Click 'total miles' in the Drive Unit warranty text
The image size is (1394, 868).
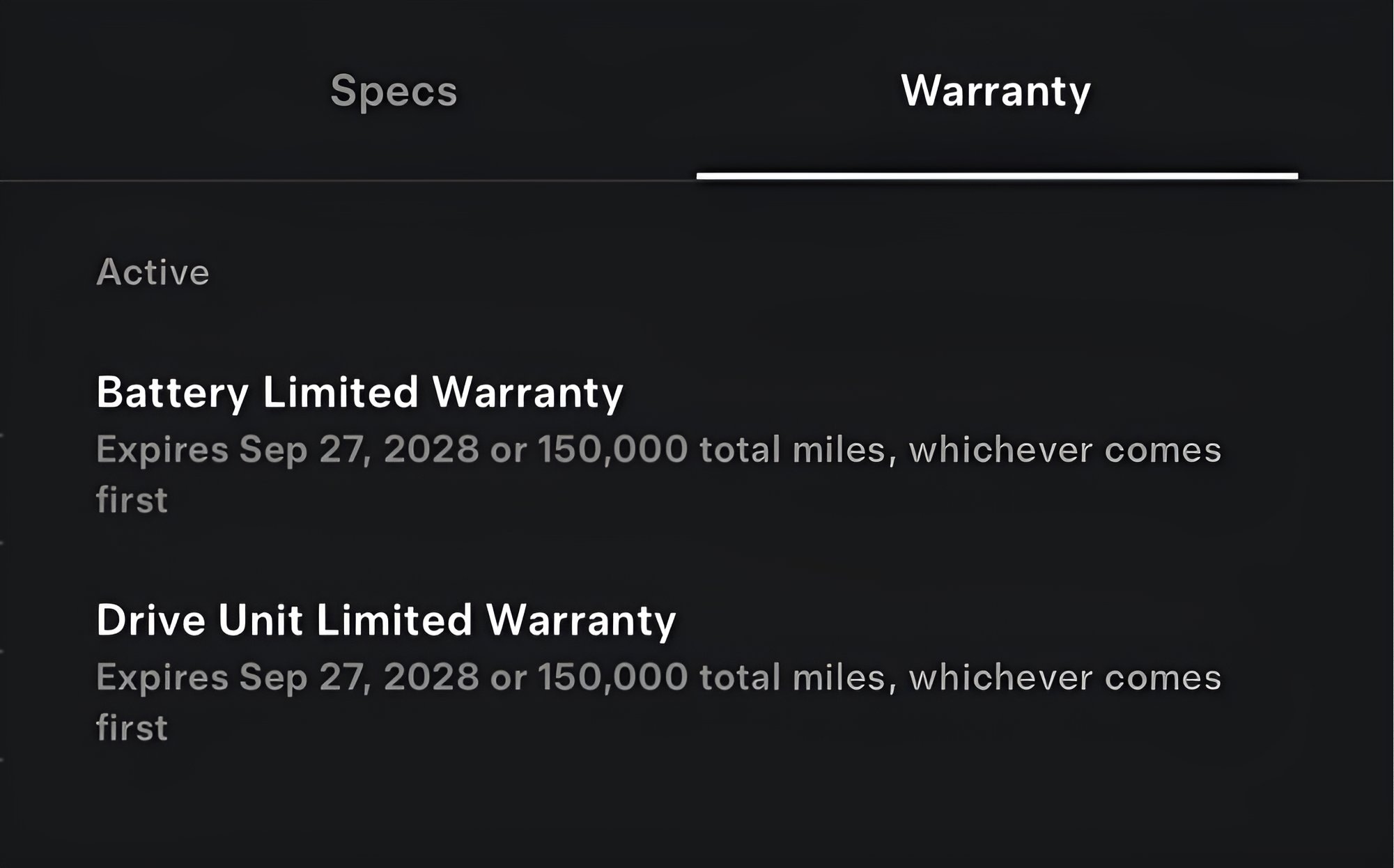pyautogui.click(x=793, y=677)
